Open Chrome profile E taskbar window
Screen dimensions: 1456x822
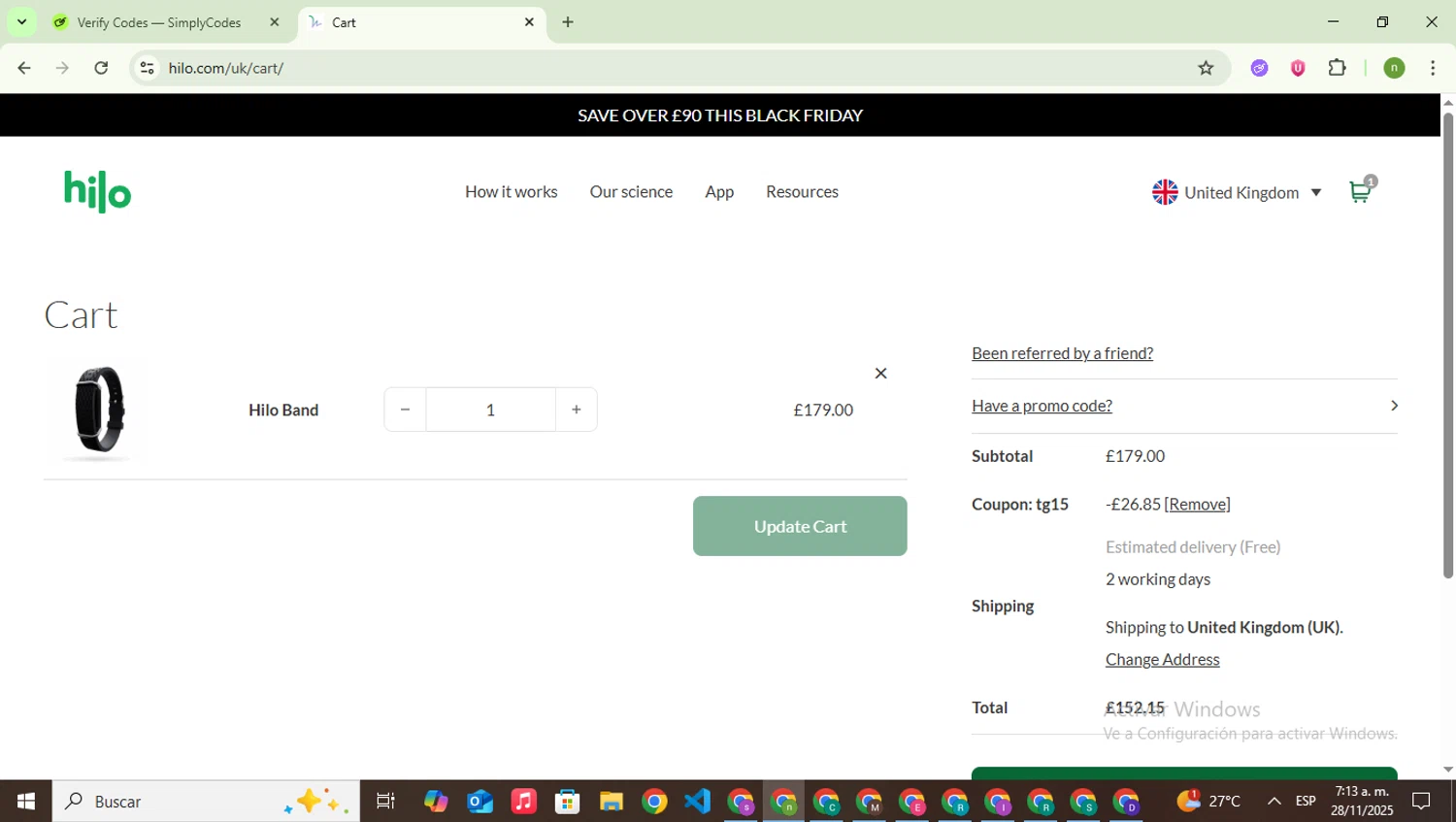(x=912, y=802)
